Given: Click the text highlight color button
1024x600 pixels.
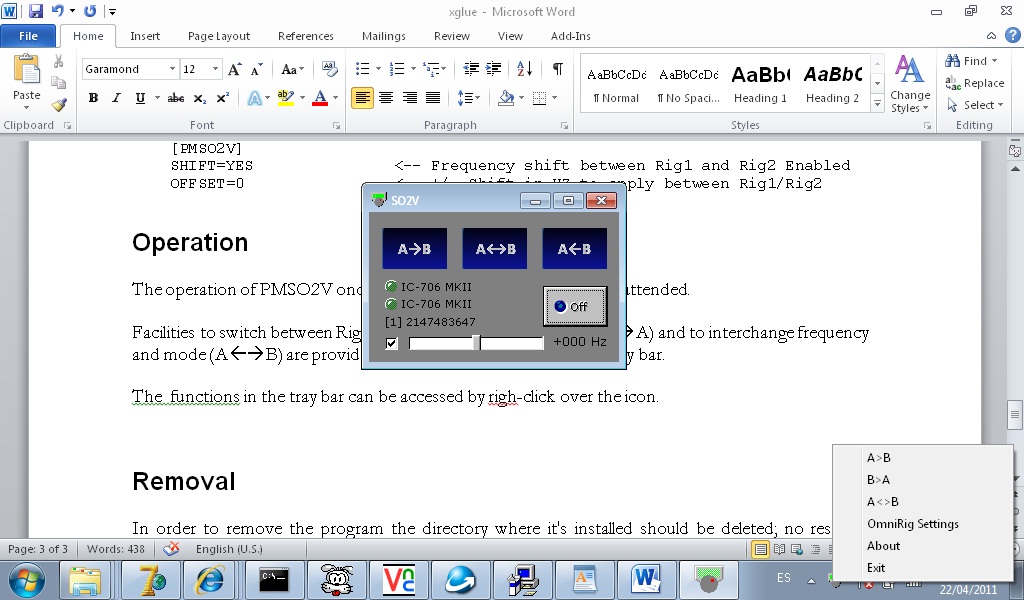Looking at the screenshot, I should 285,98.
